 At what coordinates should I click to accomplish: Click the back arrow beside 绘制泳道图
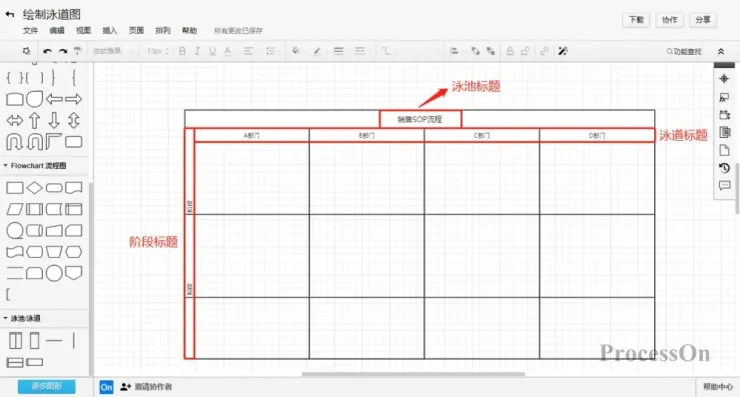10,15
